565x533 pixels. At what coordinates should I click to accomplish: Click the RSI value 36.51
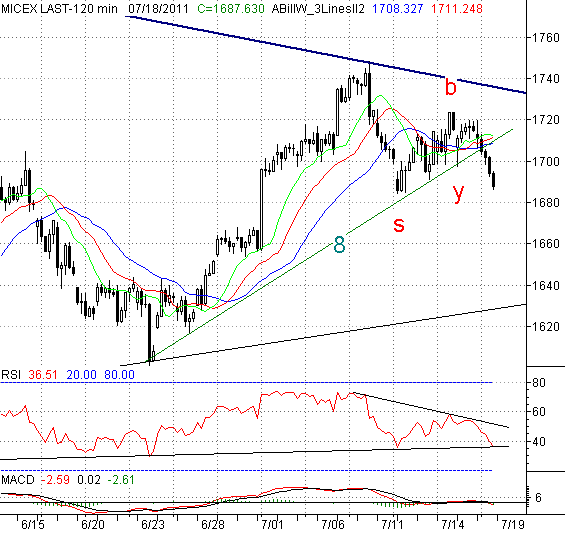pos(43,375)
